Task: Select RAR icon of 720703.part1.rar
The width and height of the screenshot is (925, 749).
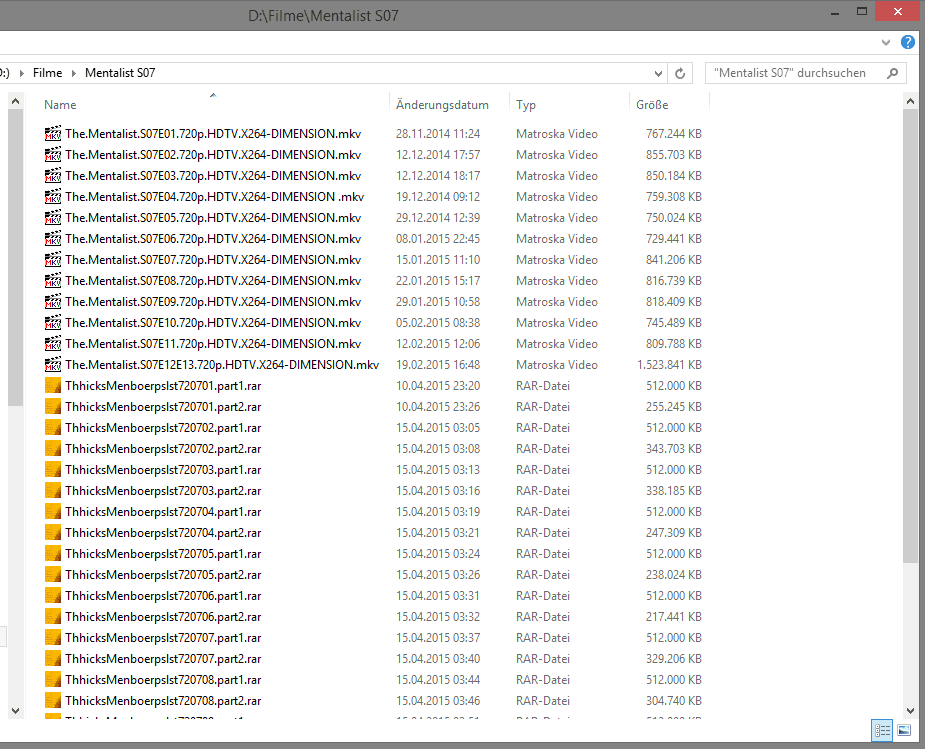Action: pos(53,470)
